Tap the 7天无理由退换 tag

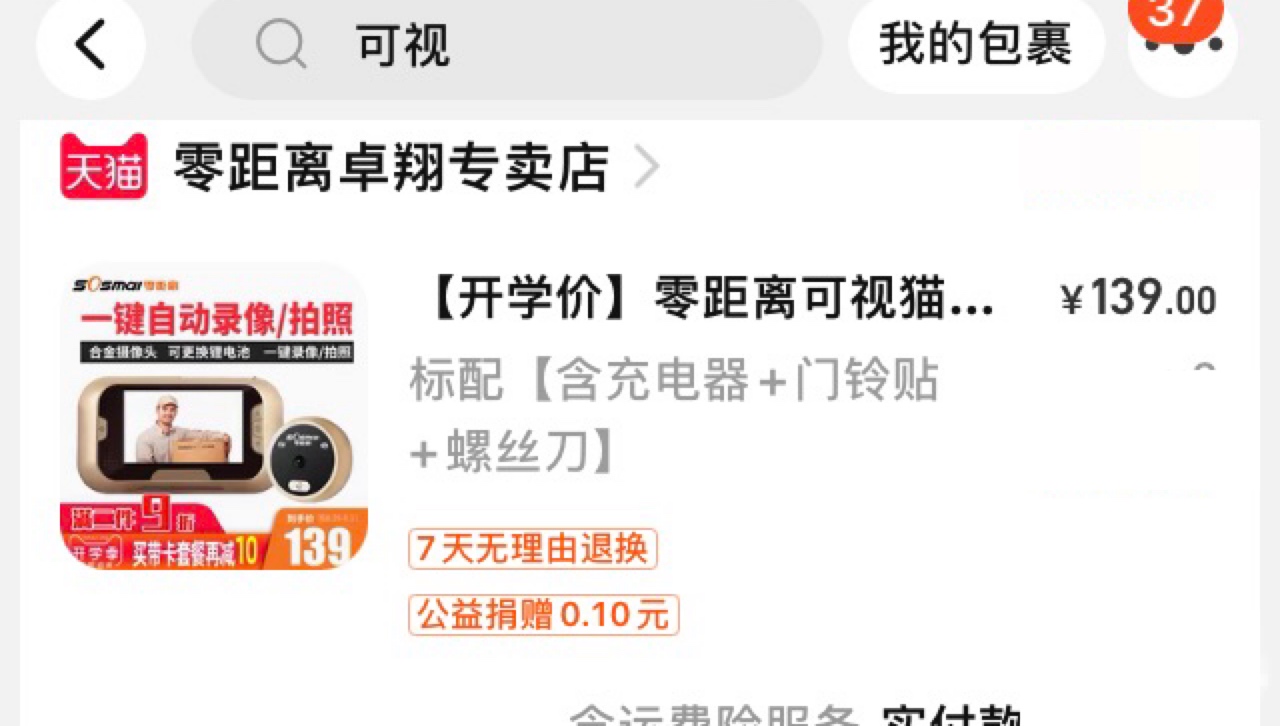(x=532, y=549)
